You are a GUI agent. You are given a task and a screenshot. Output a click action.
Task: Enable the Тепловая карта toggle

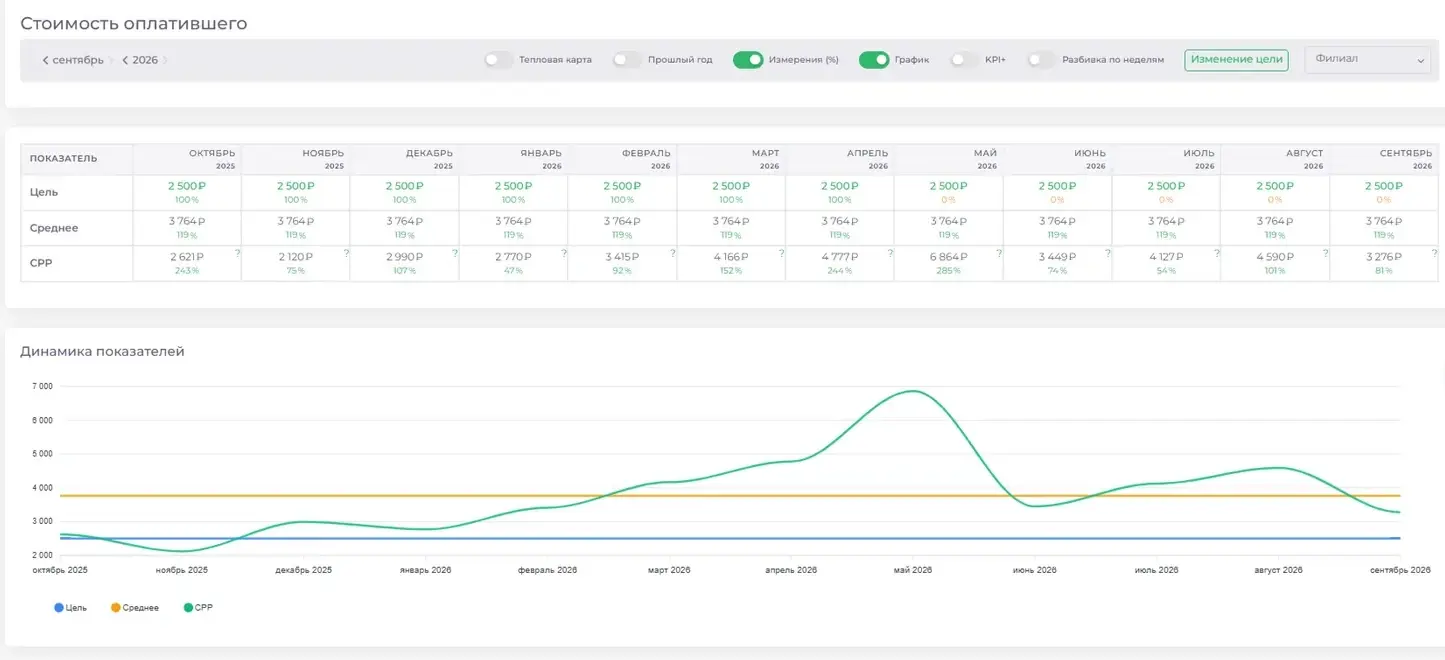tap(499, 60)
